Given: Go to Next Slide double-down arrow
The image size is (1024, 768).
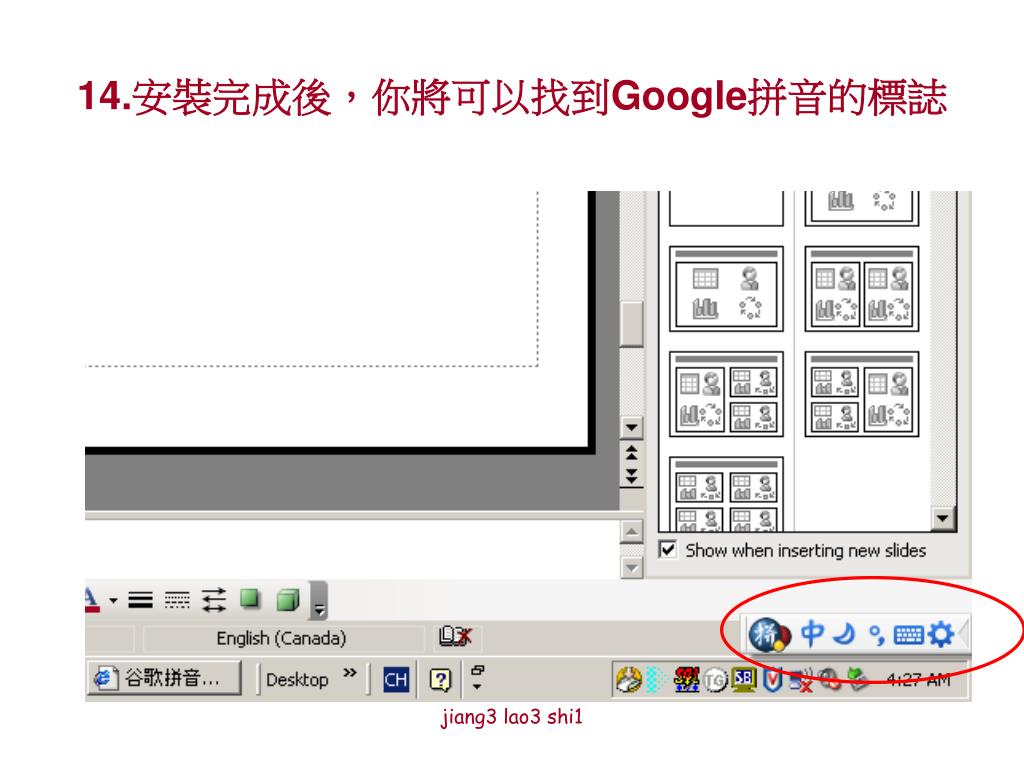Looking at the screenshot, I should (632, 475).
